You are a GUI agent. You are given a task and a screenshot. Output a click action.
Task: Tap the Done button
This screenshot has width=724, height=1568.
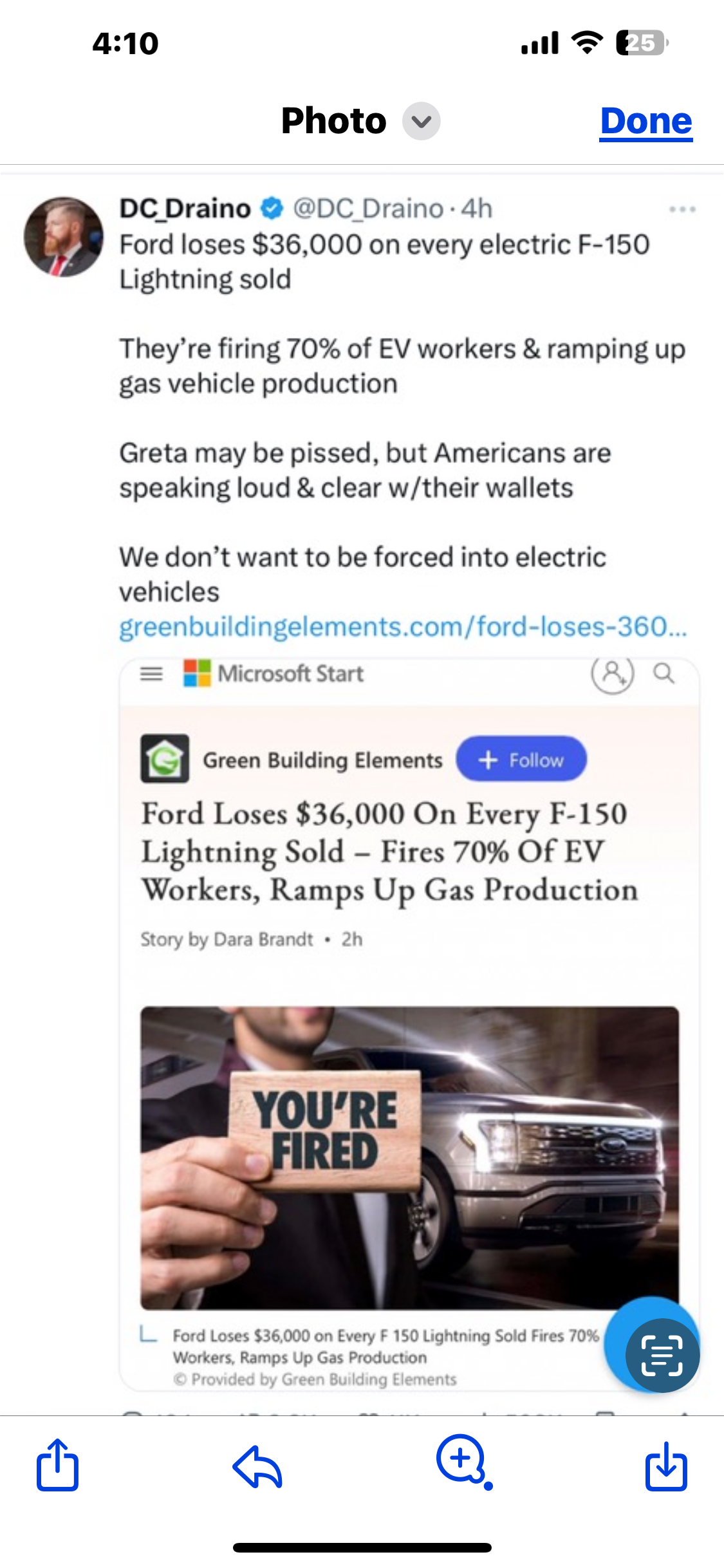tap(646, 121)
